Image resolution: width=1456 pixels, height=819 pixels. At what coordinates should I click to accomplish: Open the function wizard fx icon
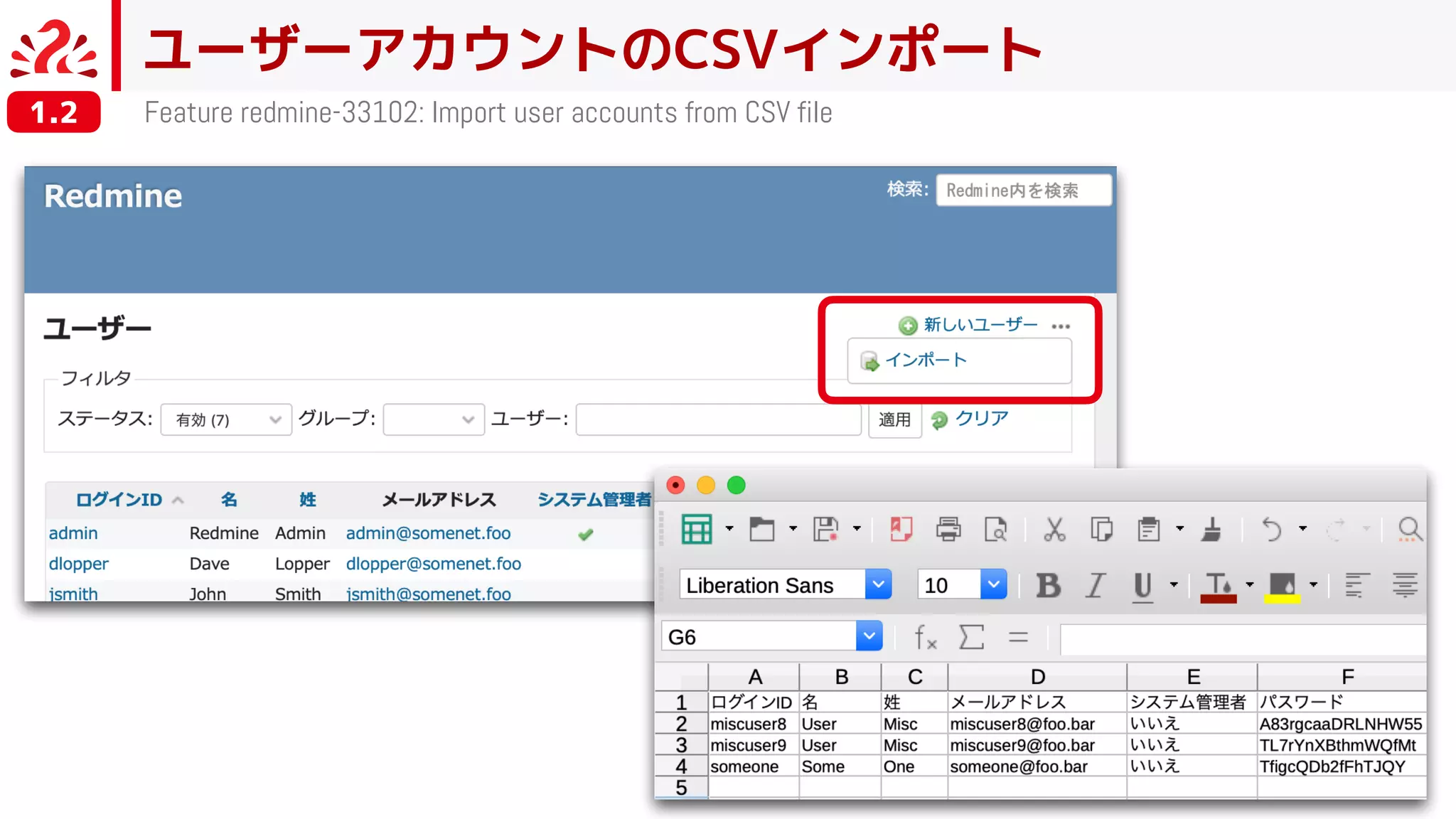click(x=925, y=637)
